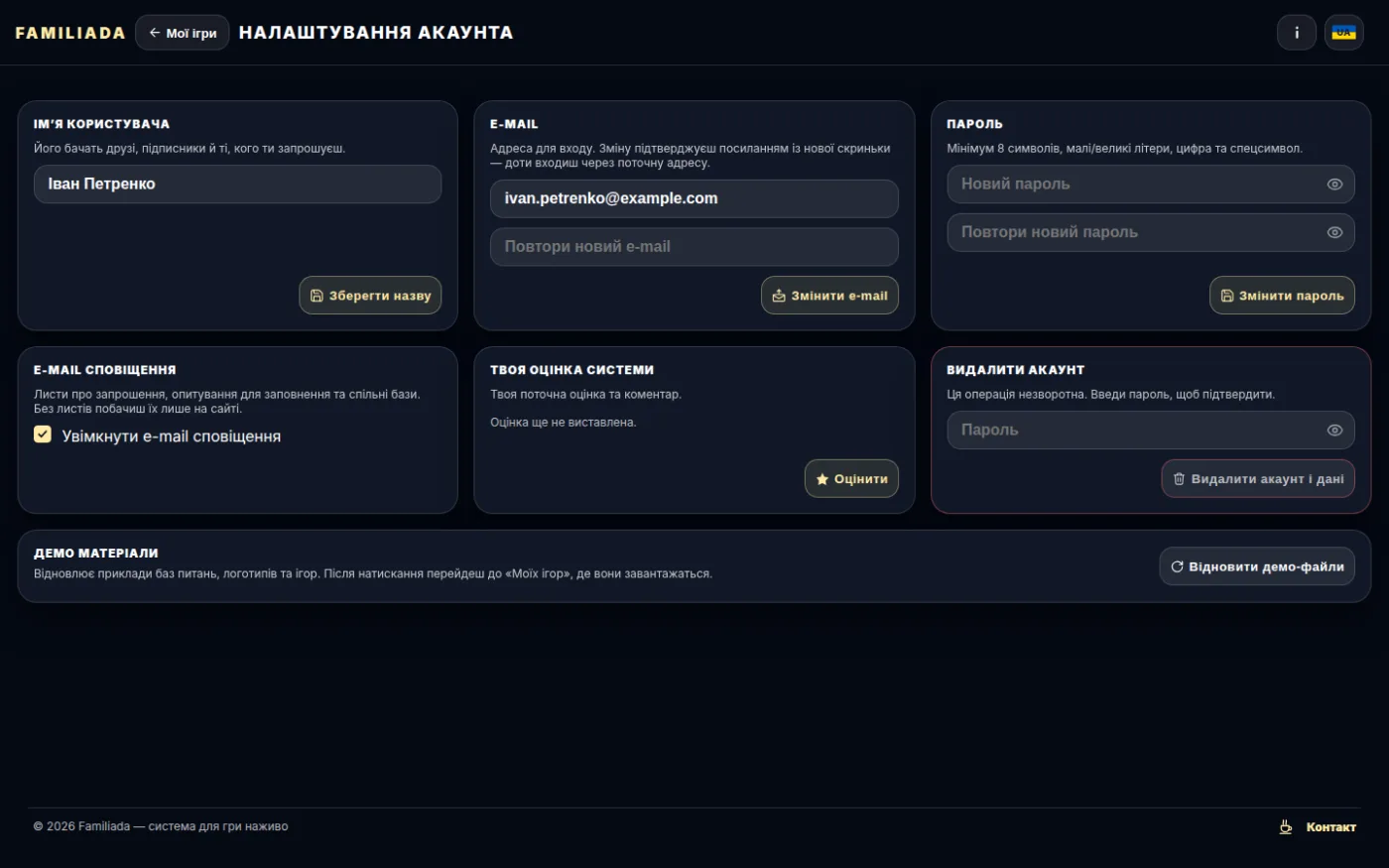Click Зберегти назву button
Screen dimensions: 1389x868
370,296
